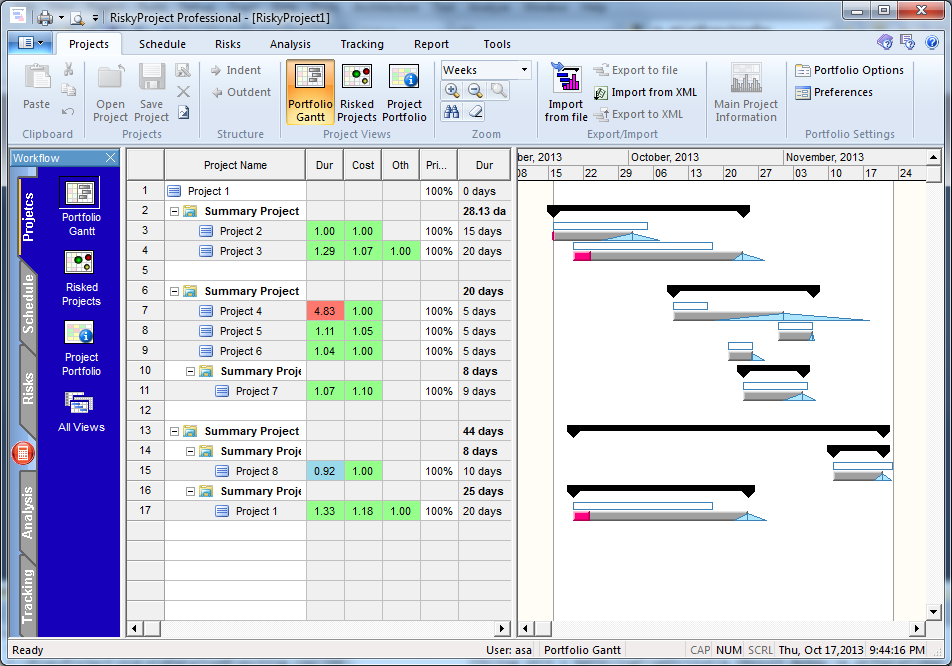Select Project 8 in the project list
Viewport: 952px width, 666px height.
pos(255,471)
